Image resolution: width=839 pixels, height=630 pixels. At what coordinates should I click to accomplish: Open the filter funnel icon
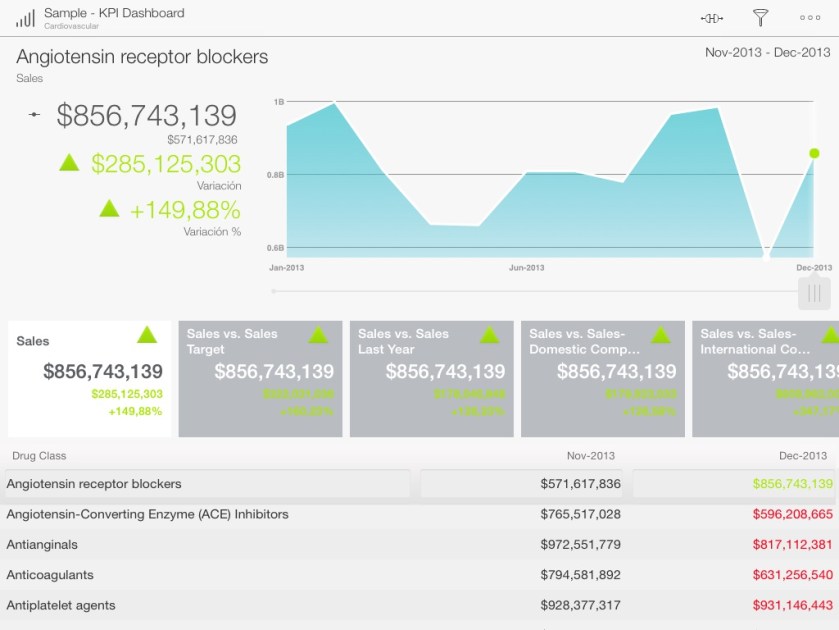pyautogui.click(x=760, y=18)
